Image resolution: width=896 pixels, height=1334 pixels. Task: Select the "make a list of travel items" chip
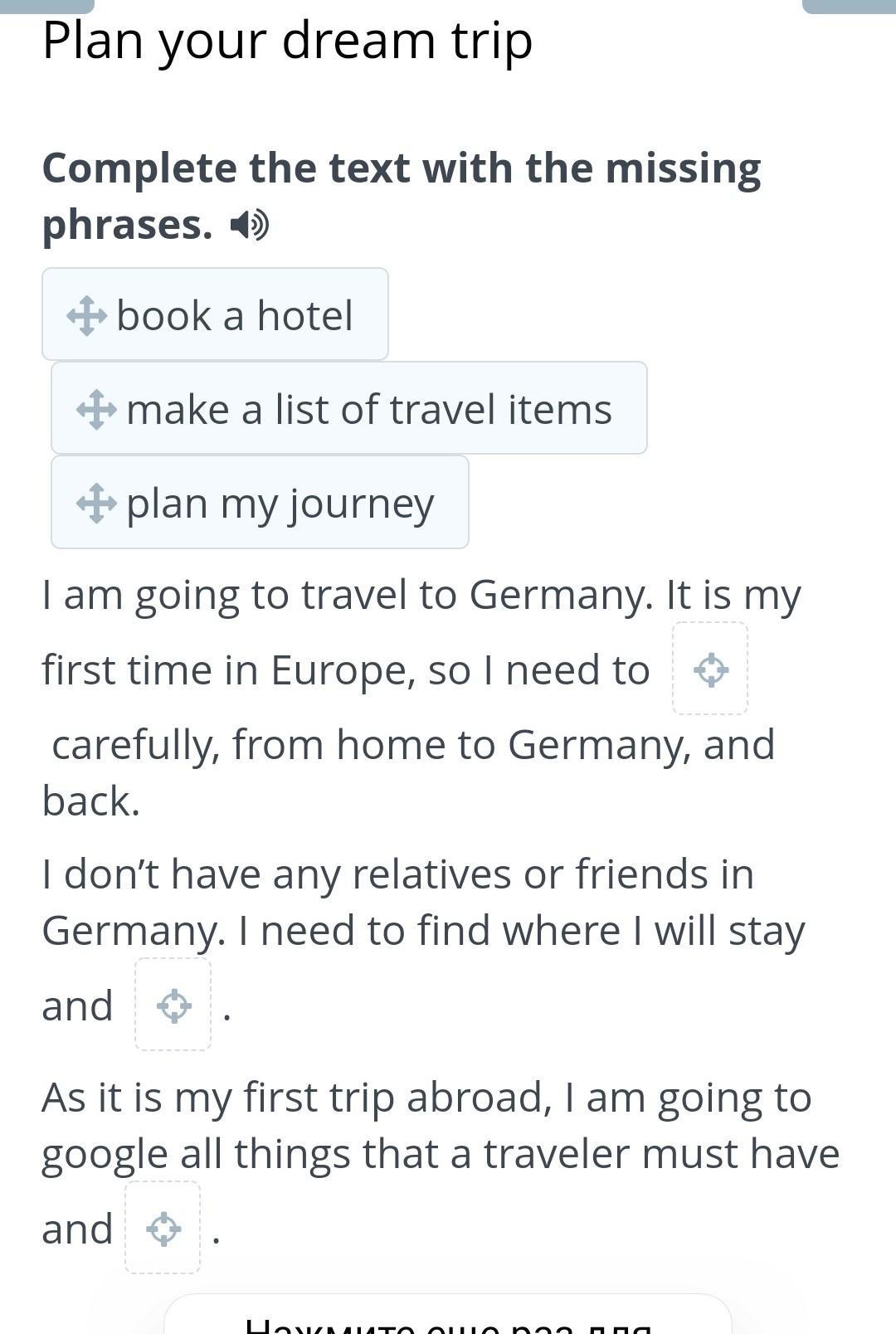[x=368, y=409]
